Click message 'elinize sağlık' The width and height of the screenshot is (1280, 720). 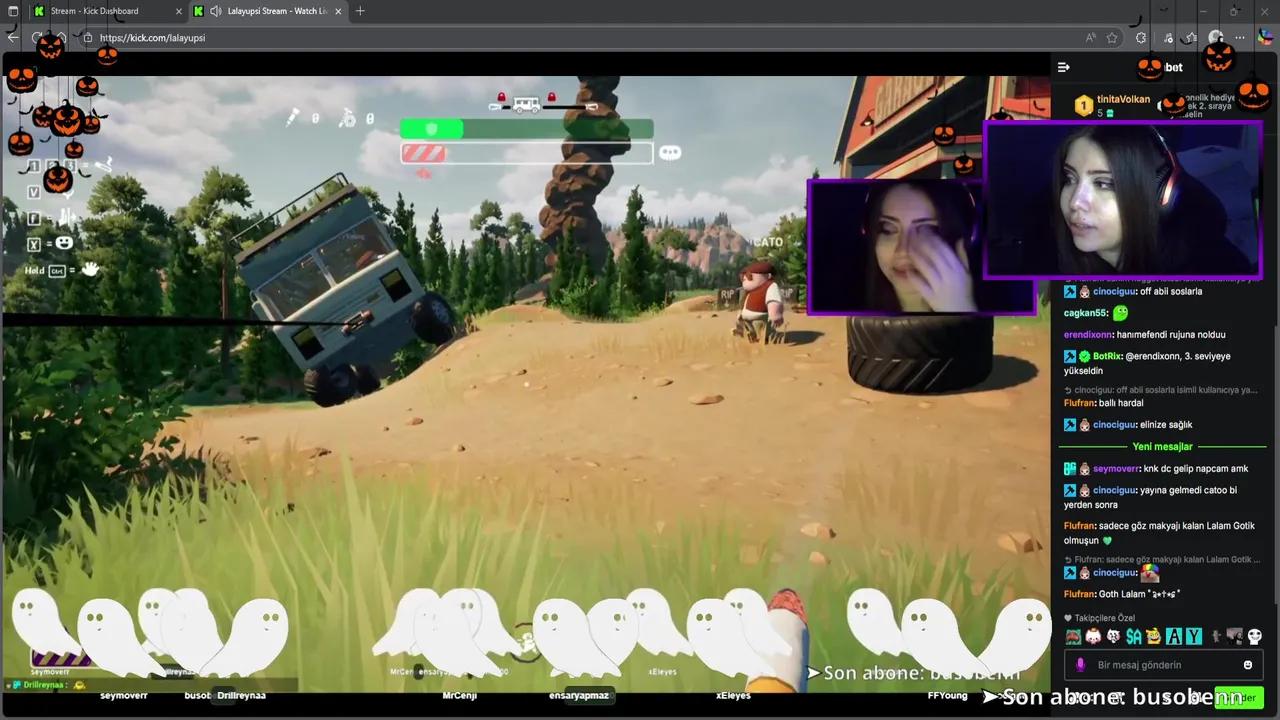tap(1166, 425)
